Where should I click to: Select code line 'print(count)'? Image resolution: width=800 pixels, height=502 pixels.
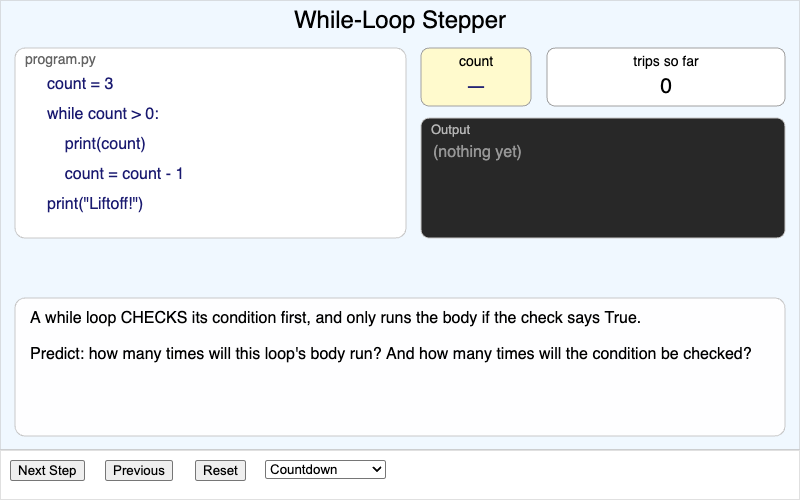coord(105,144)
